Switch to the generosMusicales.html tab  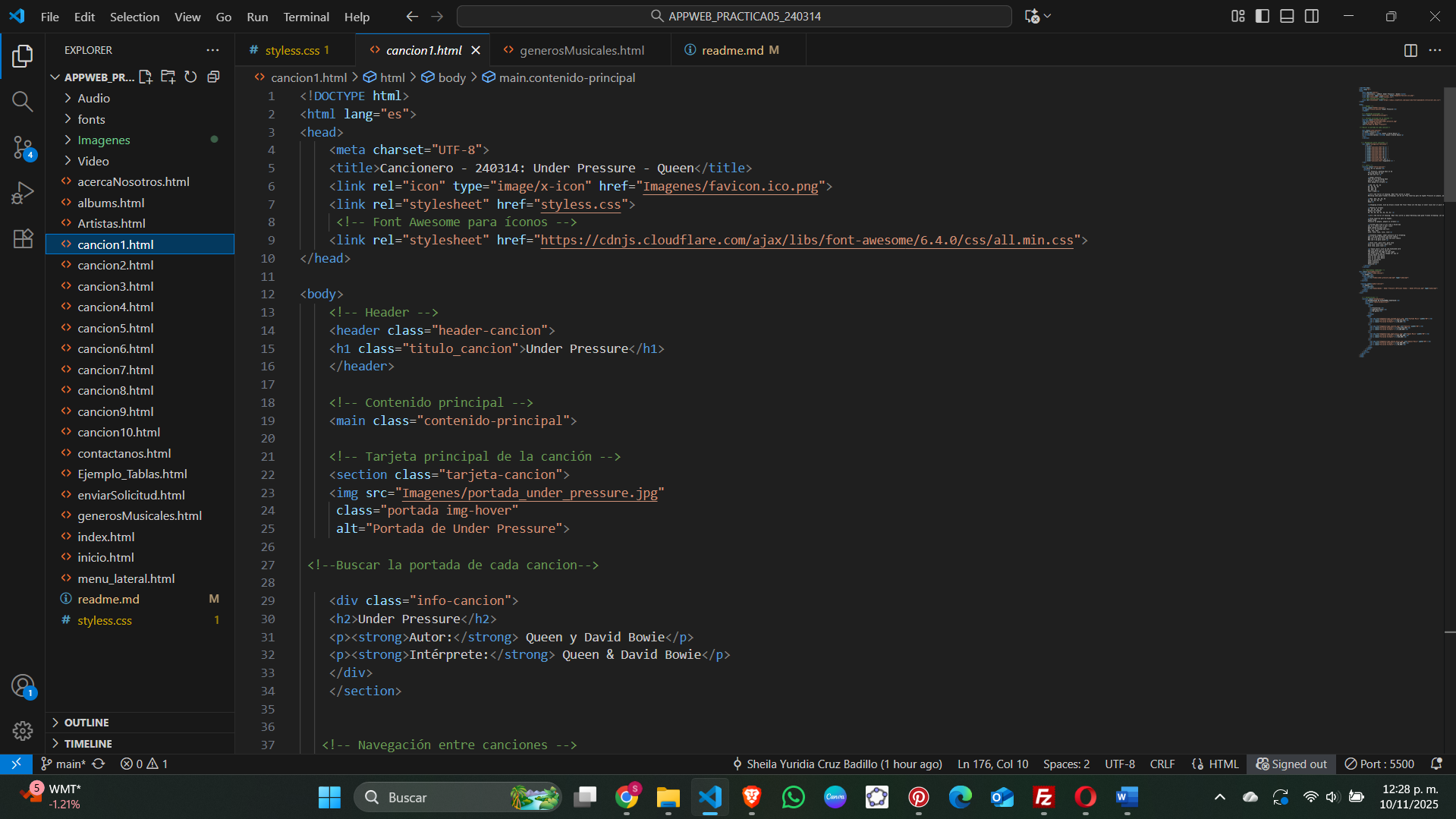tap(581, 50)
